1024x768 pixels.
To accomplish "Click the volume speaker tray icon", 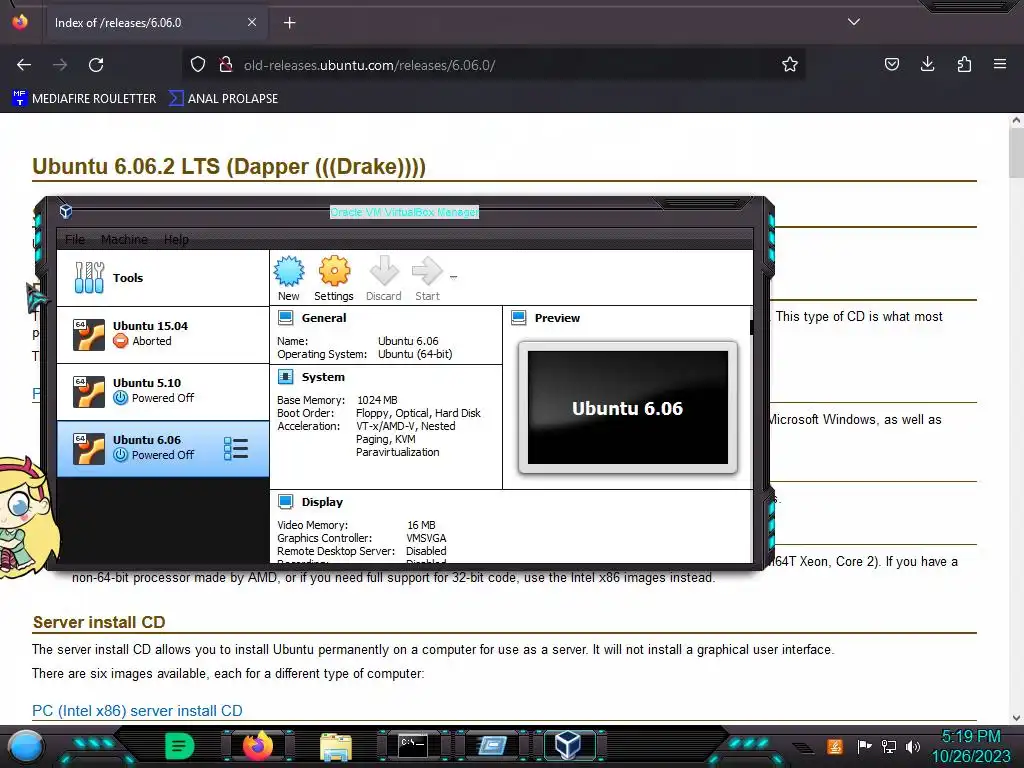I will 913,746.
